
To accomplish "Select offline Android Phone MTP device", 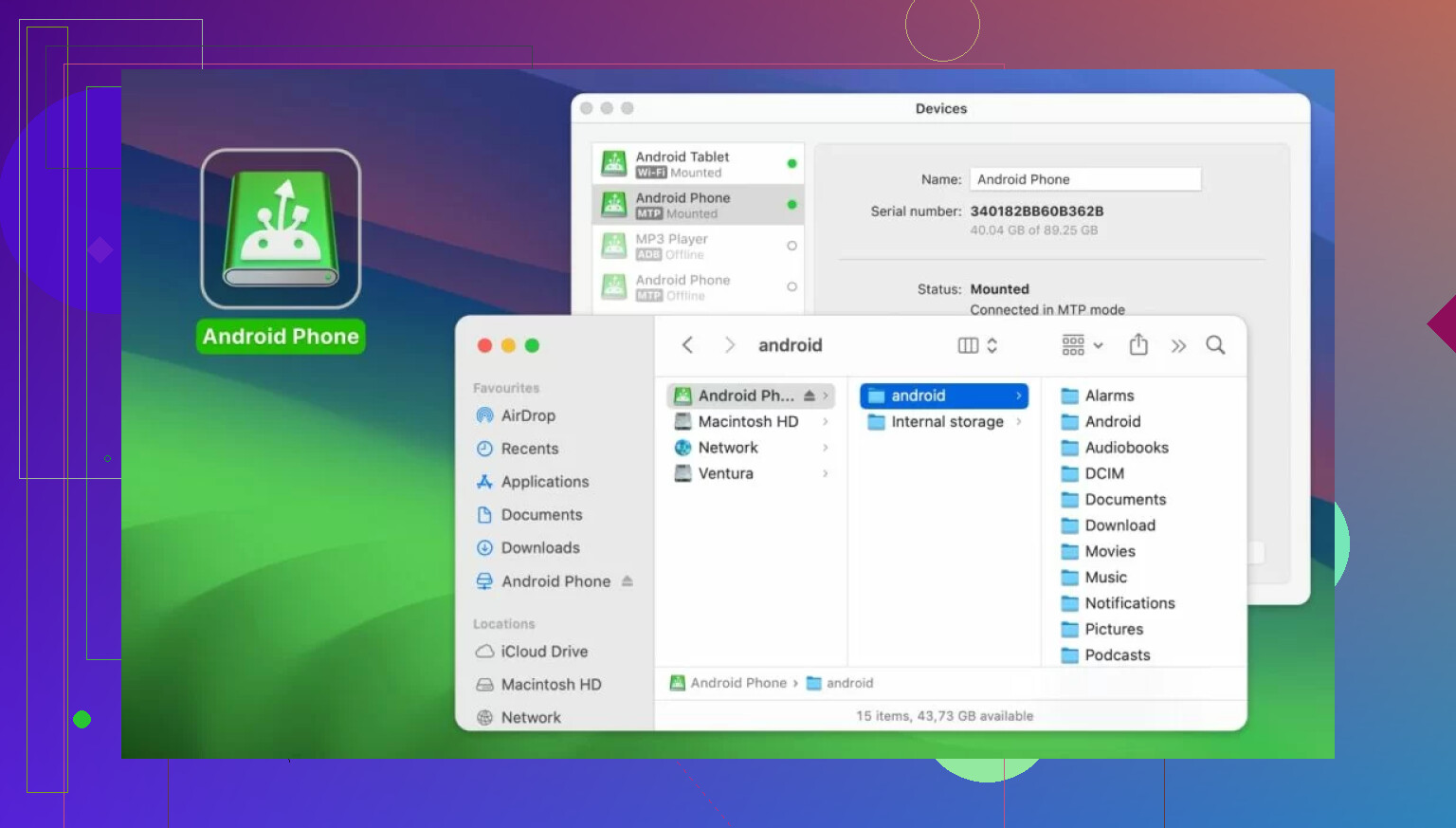I will click(698, 286).
